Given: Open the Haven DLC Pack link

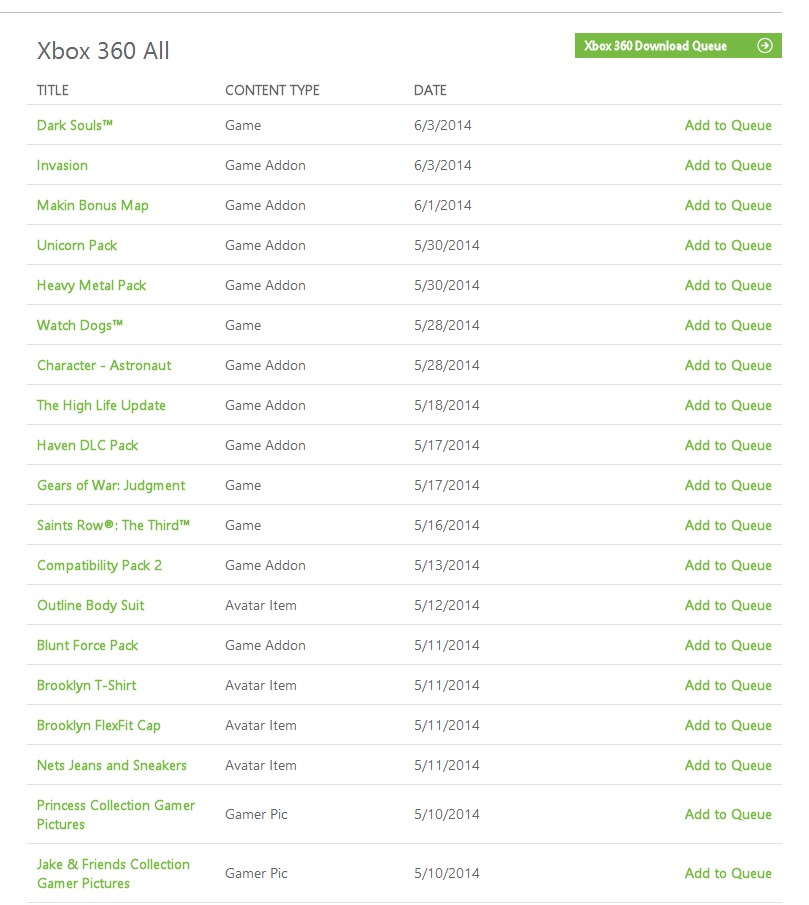Looking at the screenshot, I should click(88, 446).
